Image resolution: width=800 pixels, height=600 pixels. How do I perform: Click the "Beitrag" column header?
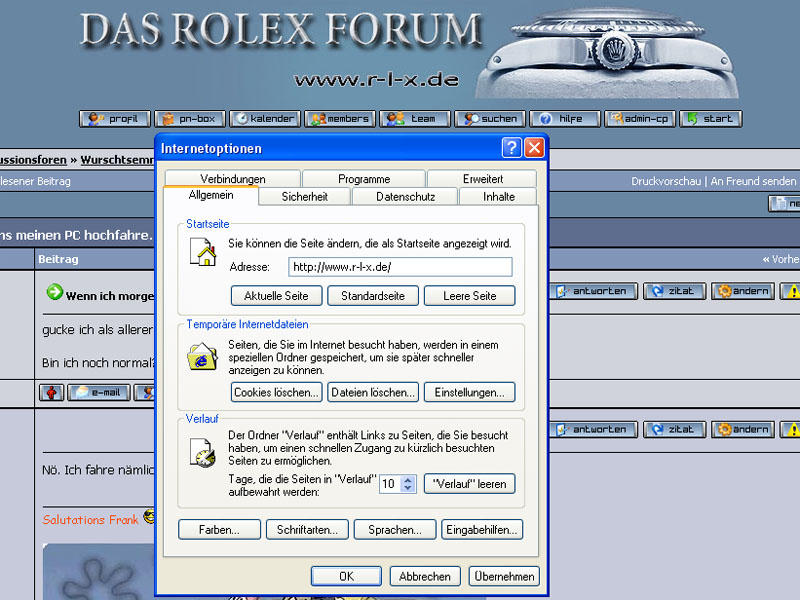(58, 259)
